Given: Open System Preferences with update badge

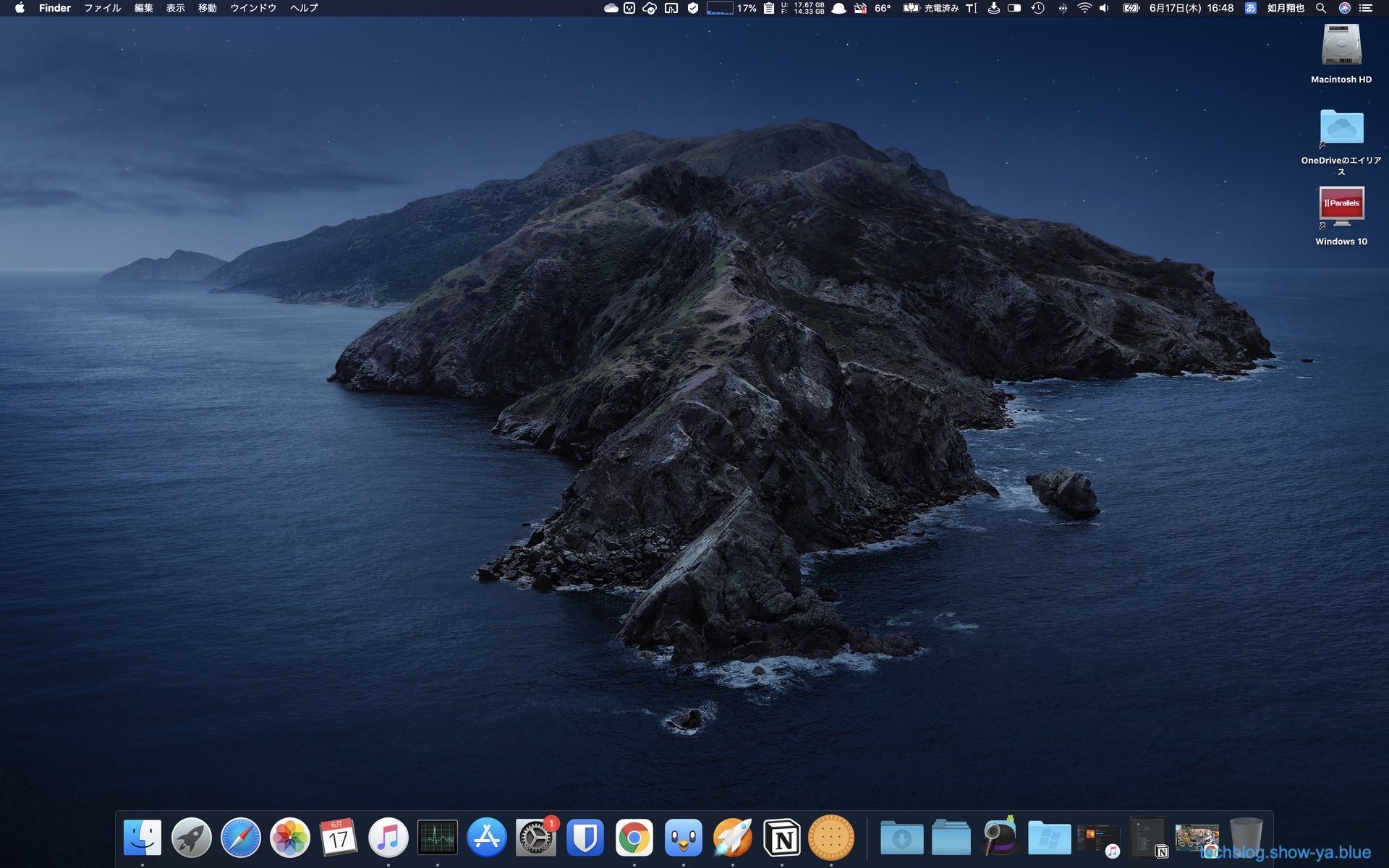Looking at the screenshot, I should click(535, 838).
